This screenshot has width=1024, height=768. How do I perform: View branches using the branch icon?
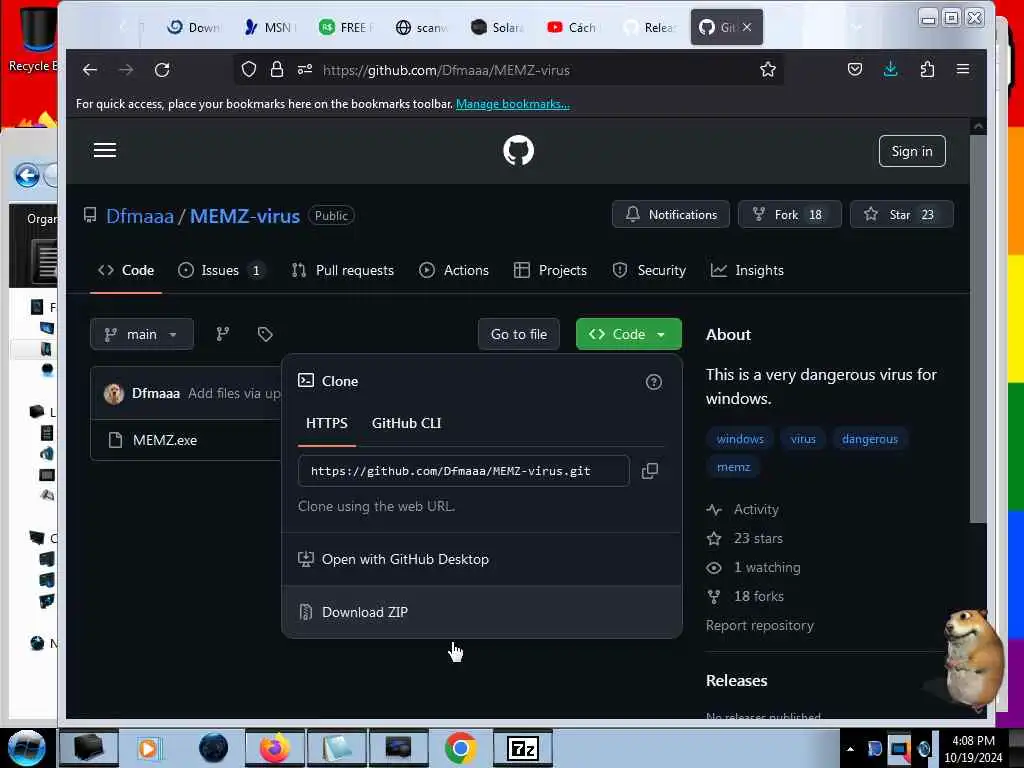pos(223,334)
